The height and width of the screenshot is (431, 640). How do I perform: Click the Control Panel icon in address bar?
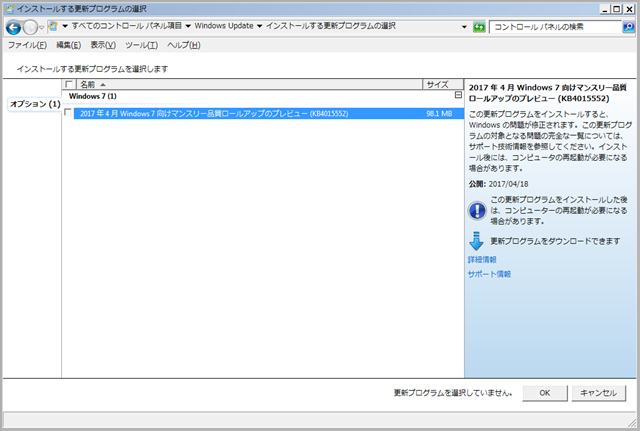pos(53,27)
